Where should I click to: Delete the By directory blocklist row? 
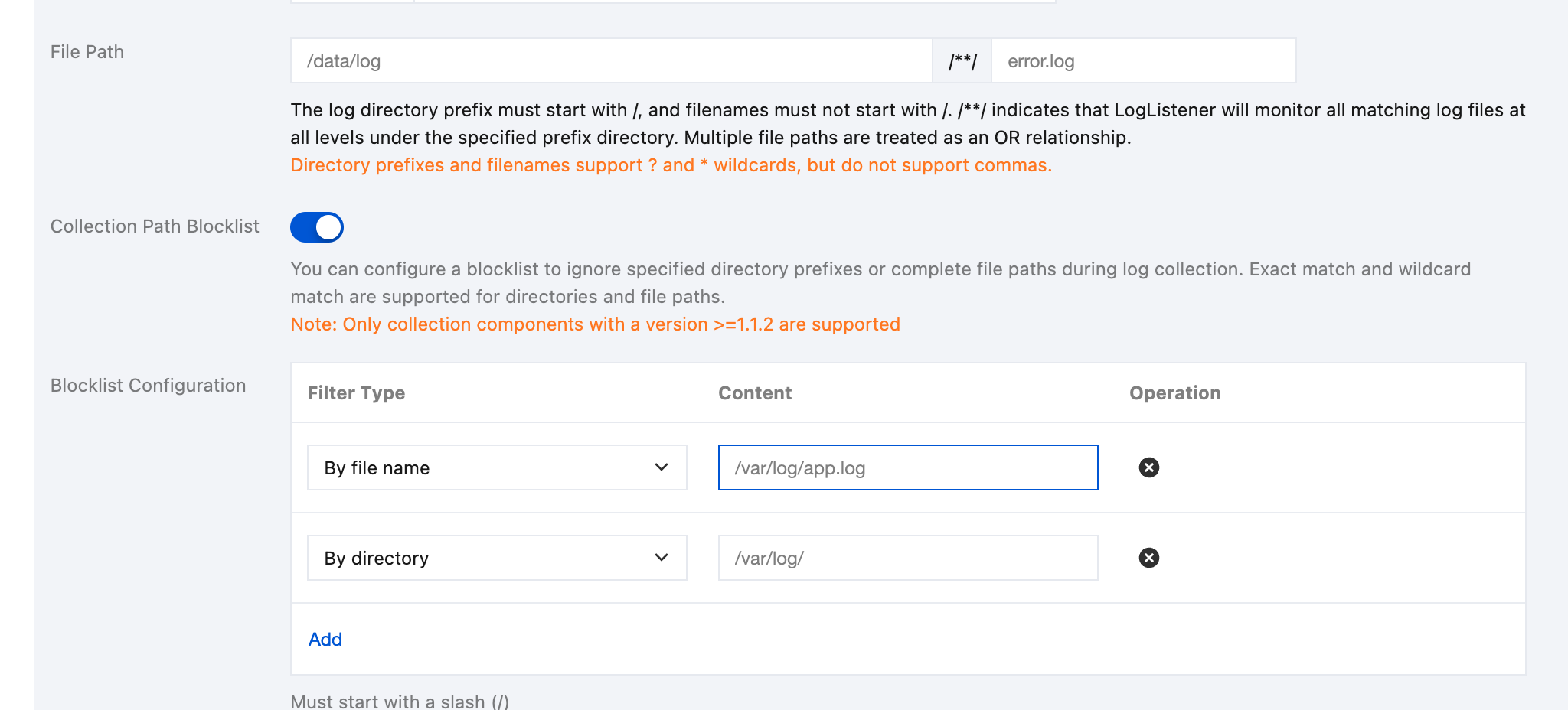[x=1148, y=558]
